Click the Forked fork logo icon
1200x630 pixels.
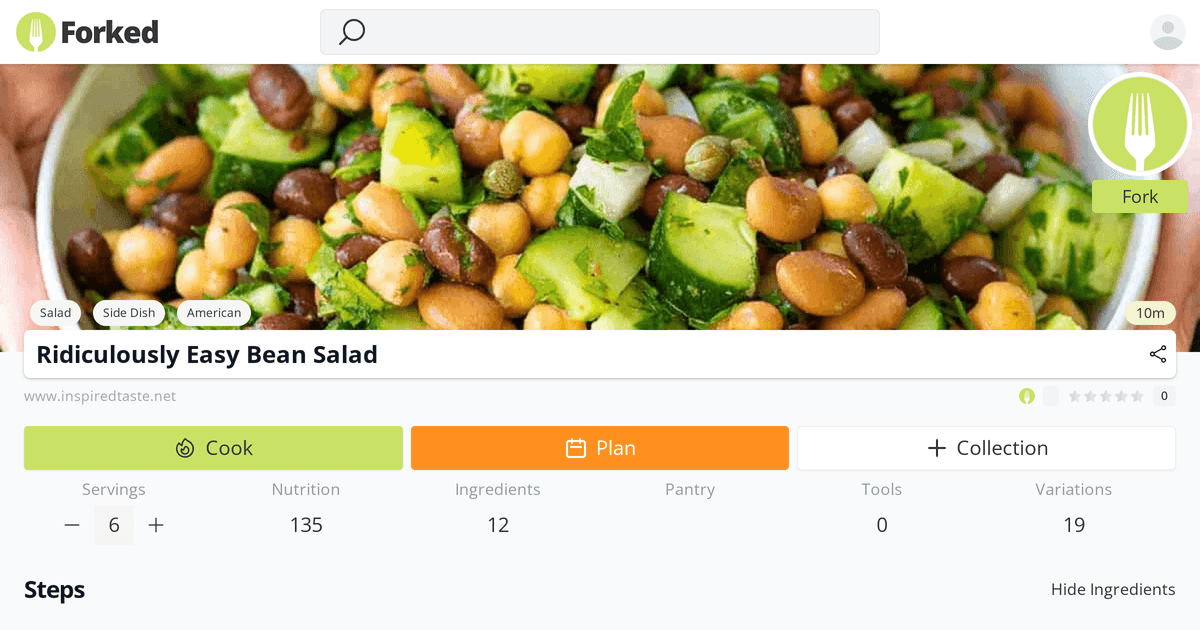tap(35, 31)
